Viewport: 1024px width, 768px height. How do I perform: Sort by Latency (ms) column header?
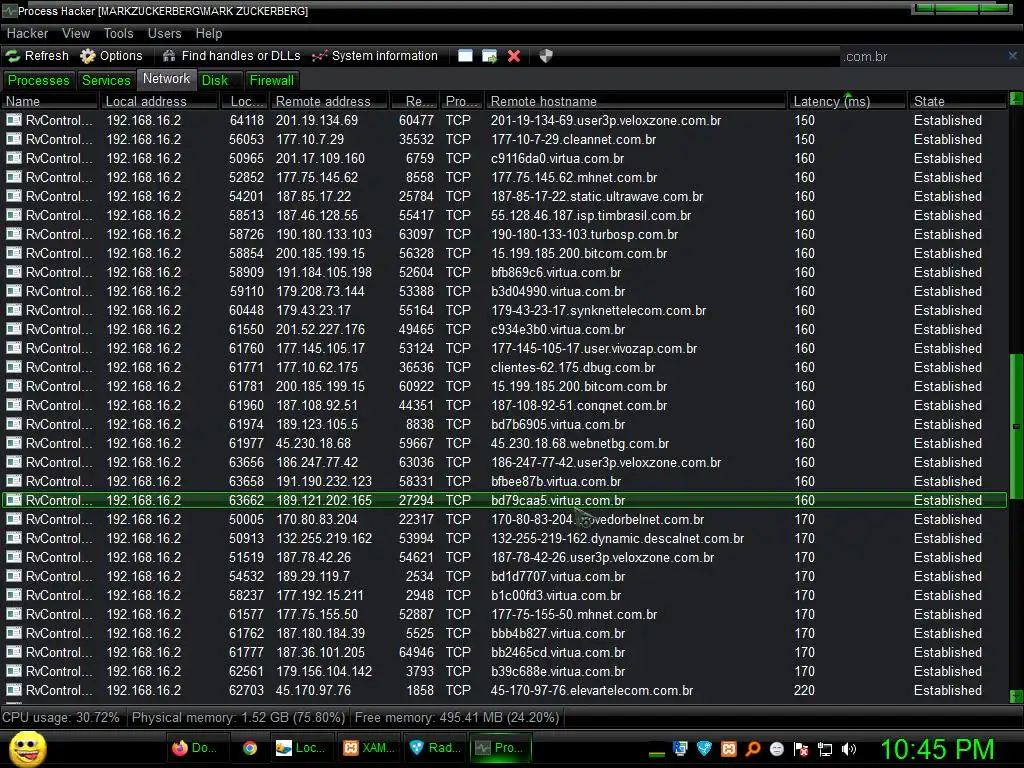(x=847, y=101)
